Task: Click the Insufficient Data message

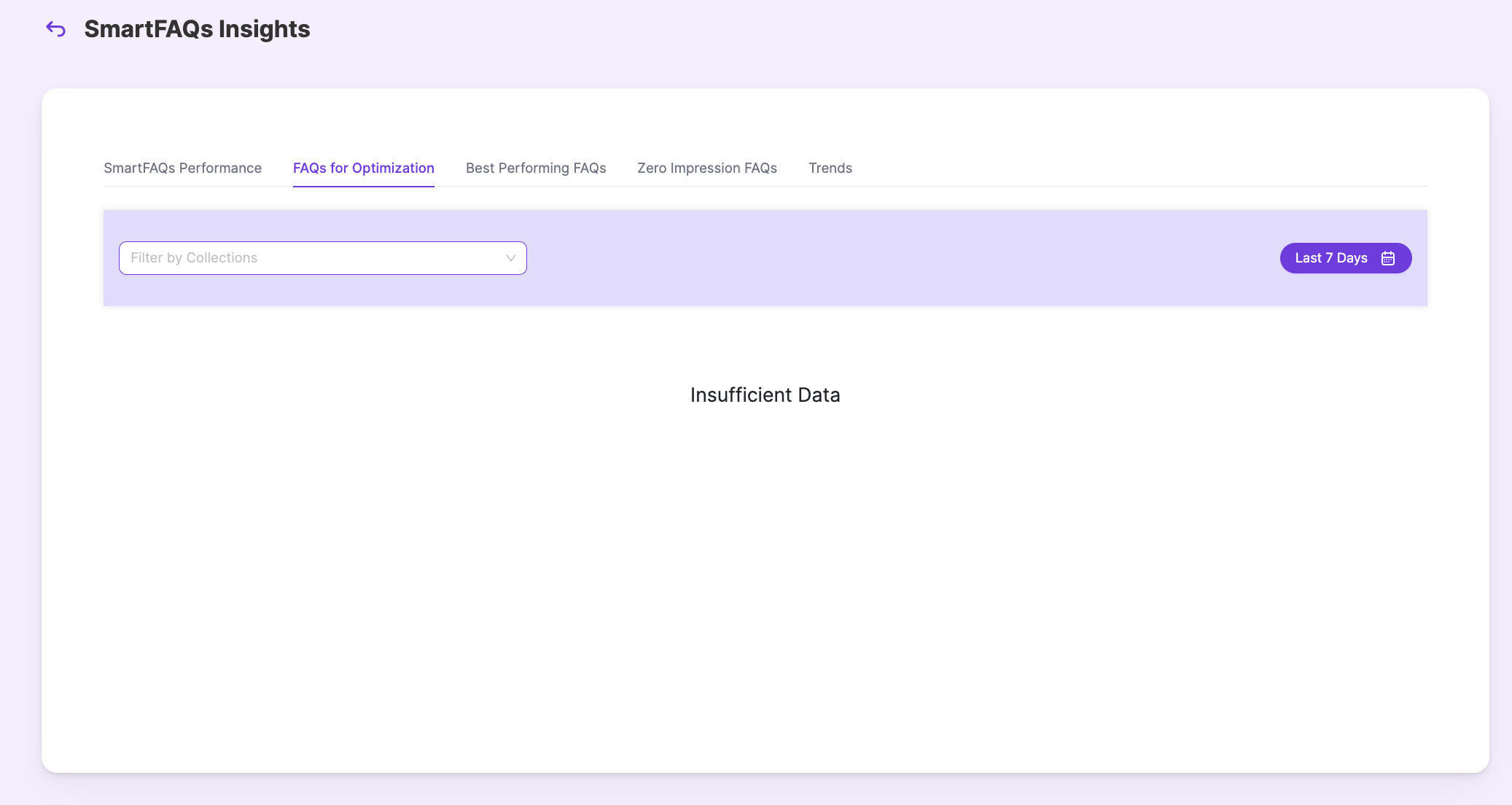Action: [765, 394]
